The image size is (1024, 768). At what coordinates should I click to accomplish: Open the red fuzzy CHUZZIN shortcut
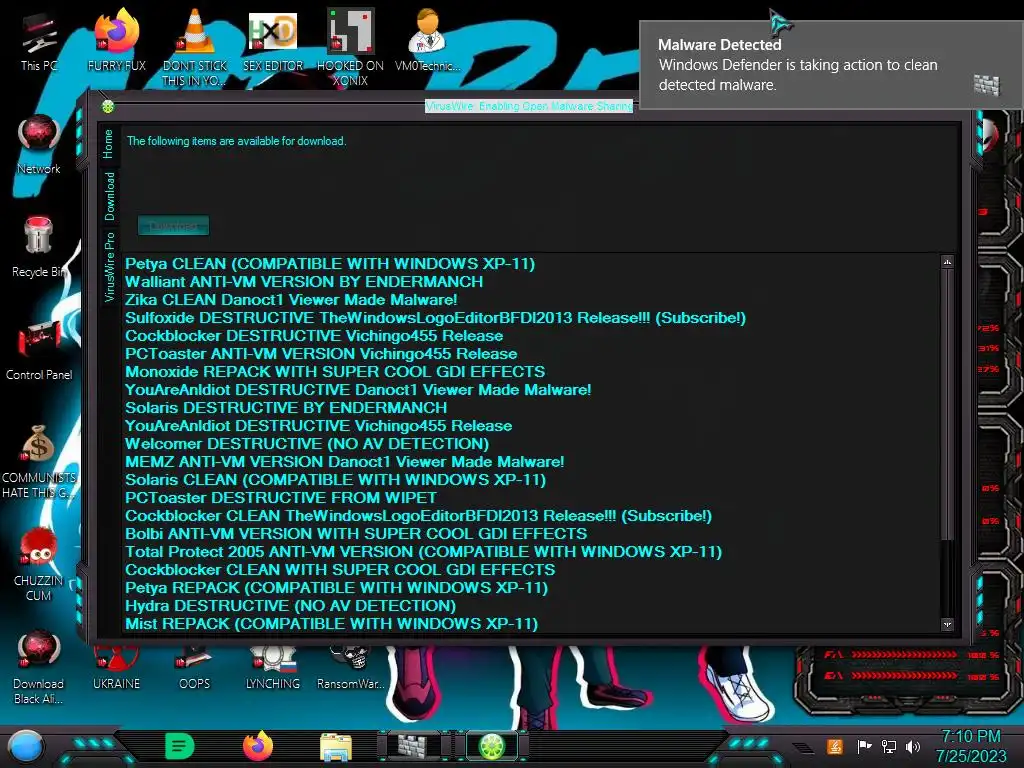click(39, 564)
